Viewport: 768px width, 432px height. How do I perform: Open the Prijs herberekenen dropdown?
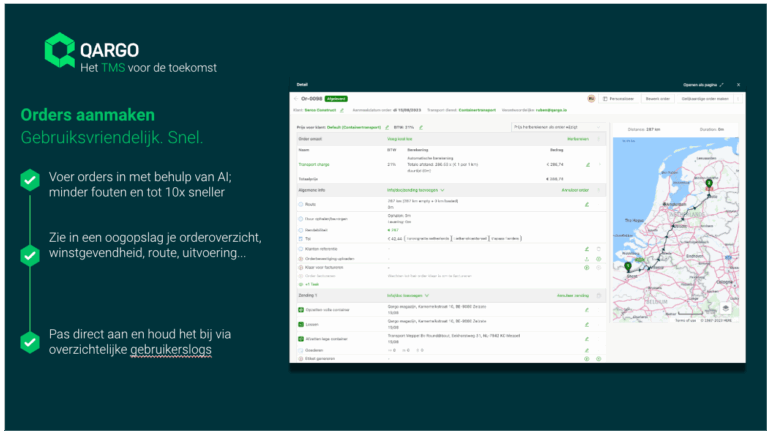point(556,128)
